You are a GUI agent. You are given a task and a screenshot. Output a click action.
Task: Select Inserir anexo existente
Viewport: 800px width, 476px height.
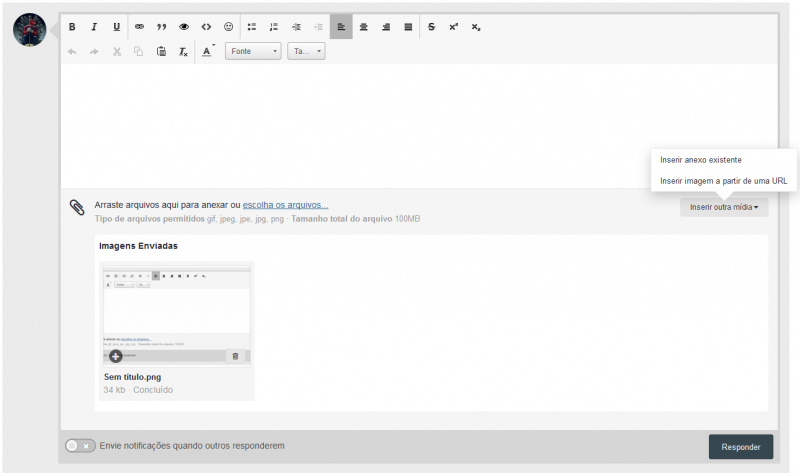pyautogui.click(x=701, y=159)
